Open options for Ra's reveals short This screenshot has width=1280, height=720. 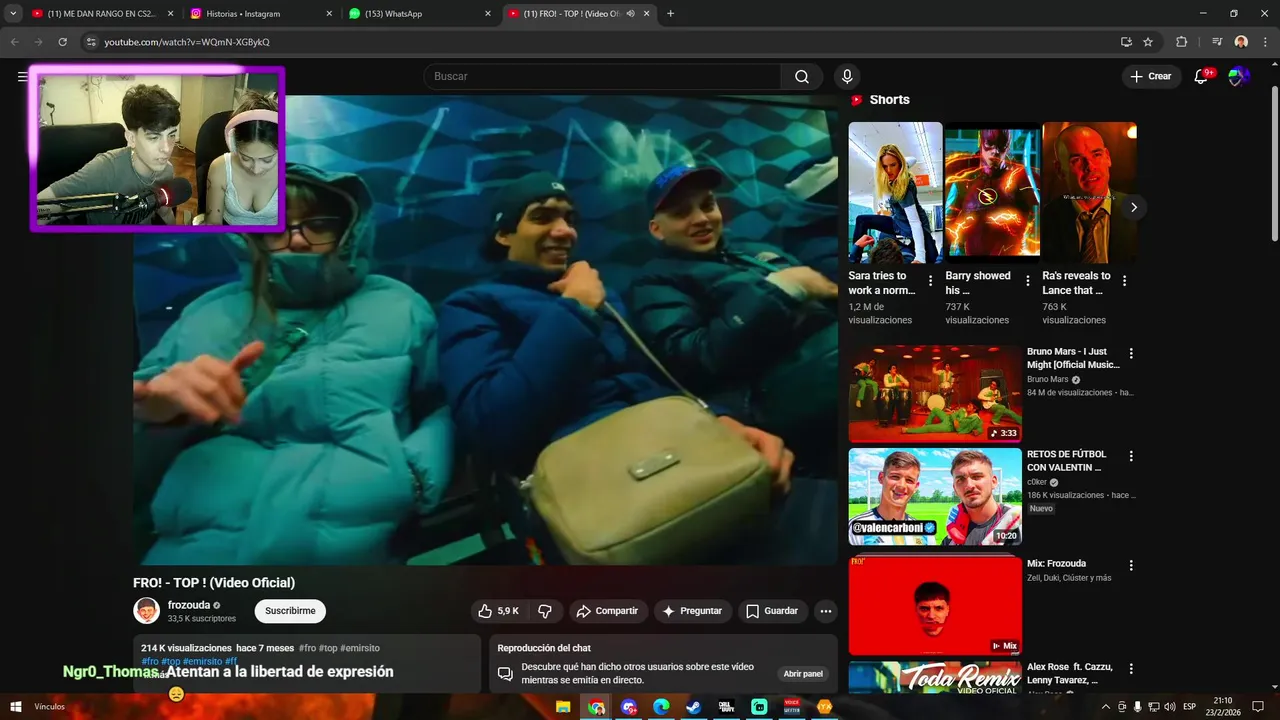point(1124,281)
